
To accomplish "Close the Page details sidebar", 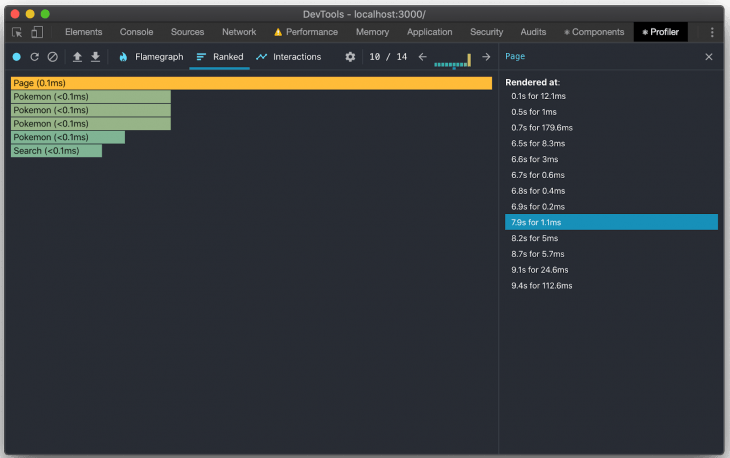I will [x=709, y=57].
